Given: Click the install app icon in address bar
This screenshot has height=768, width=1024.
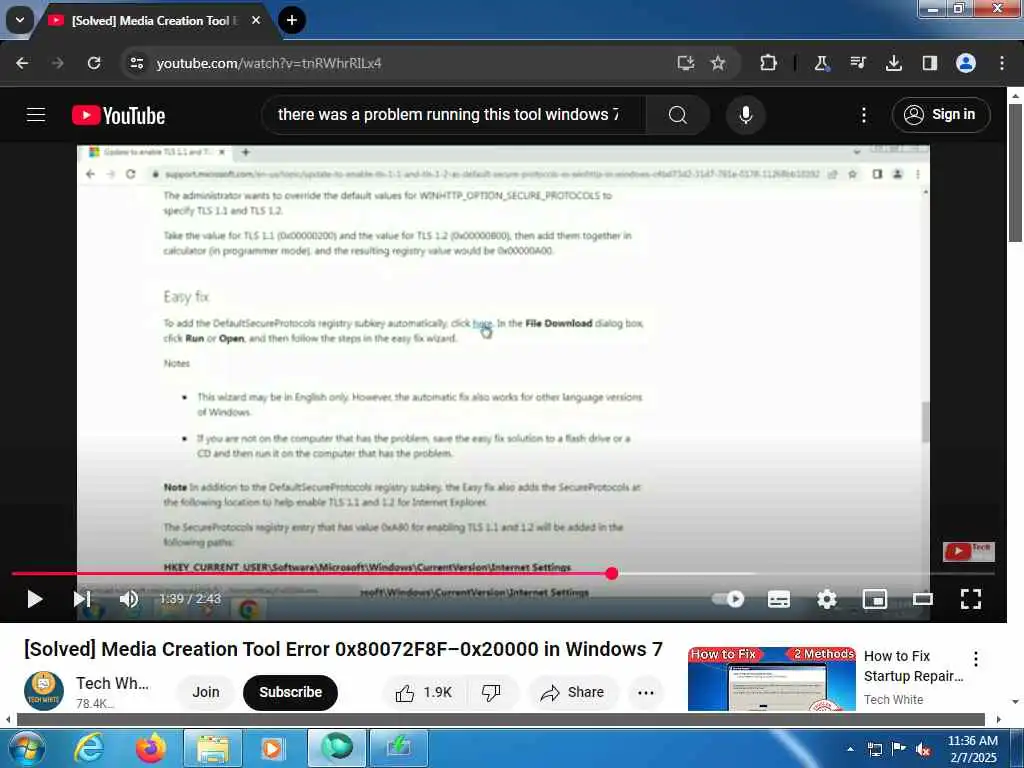Looking at the screenshot, I should point(685,63).
